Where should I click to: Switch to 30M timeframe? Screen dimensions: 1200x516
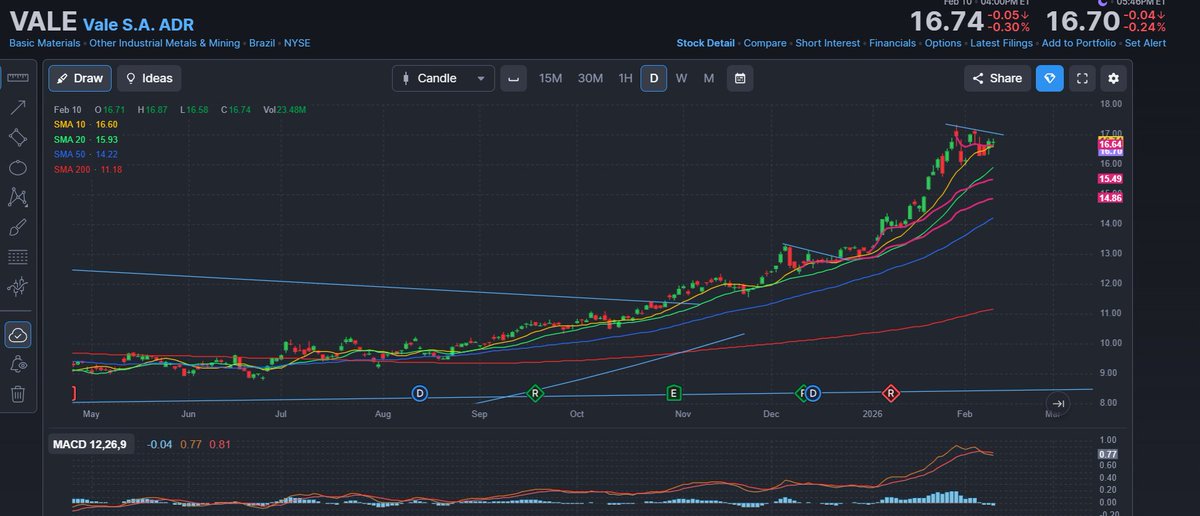[x=590, y=78]
